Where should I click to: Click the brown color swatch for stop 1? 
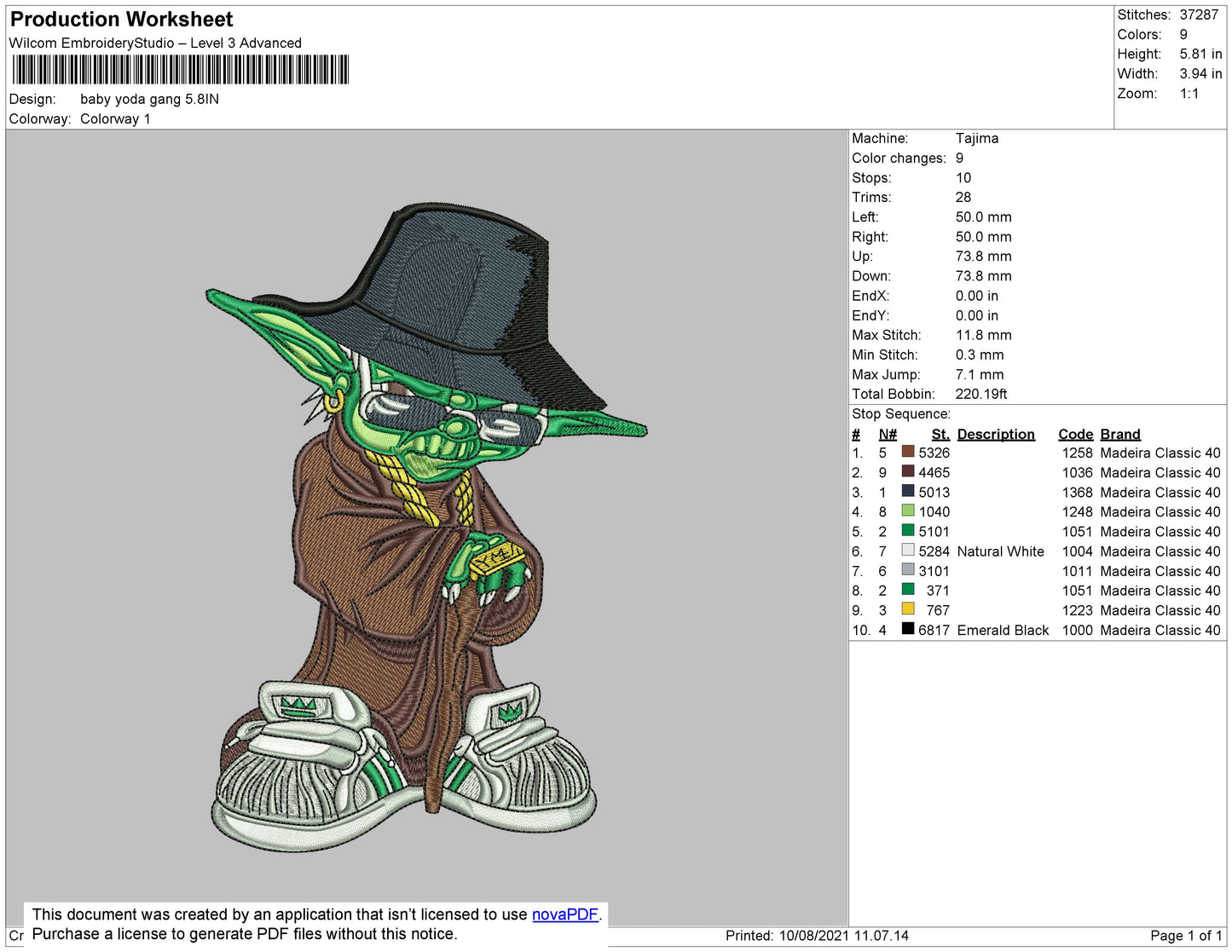908,452
